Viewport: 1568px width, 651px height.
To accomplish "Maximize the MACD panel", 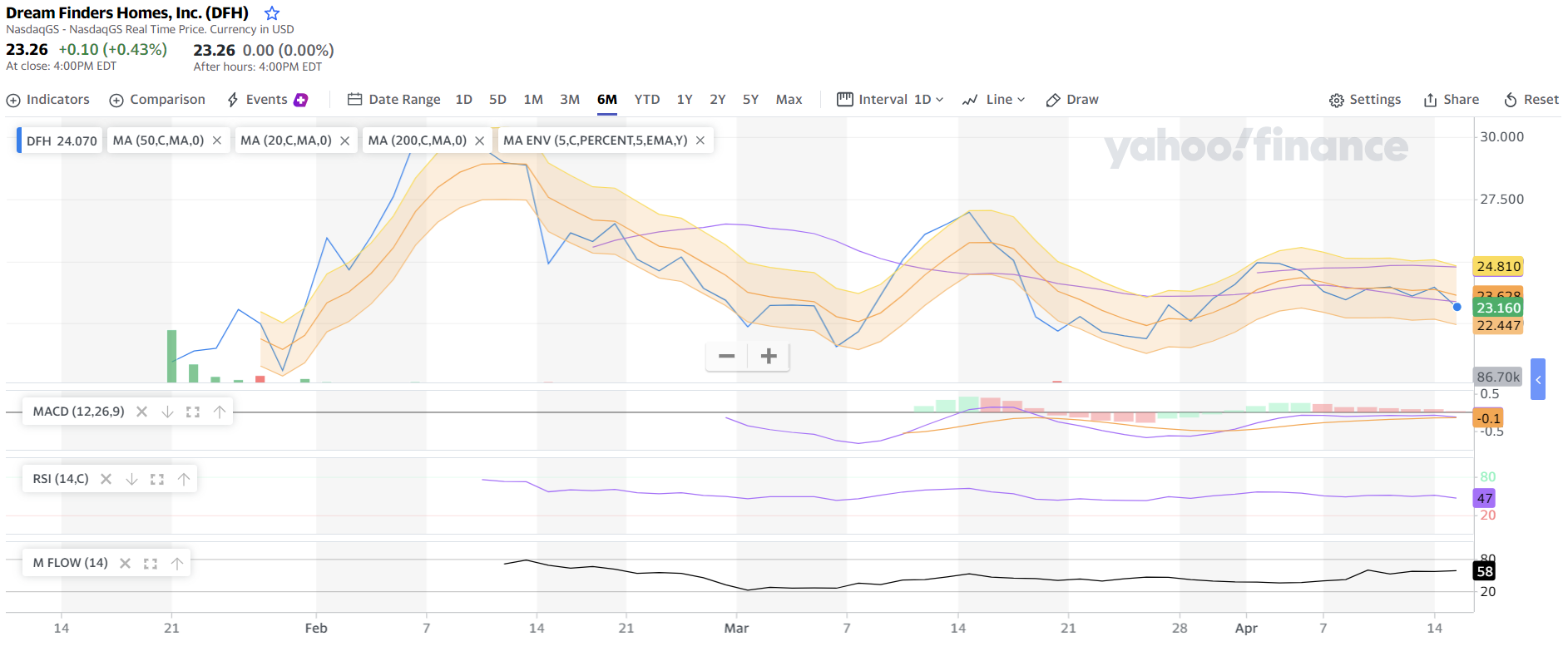I will coord(193,412).
